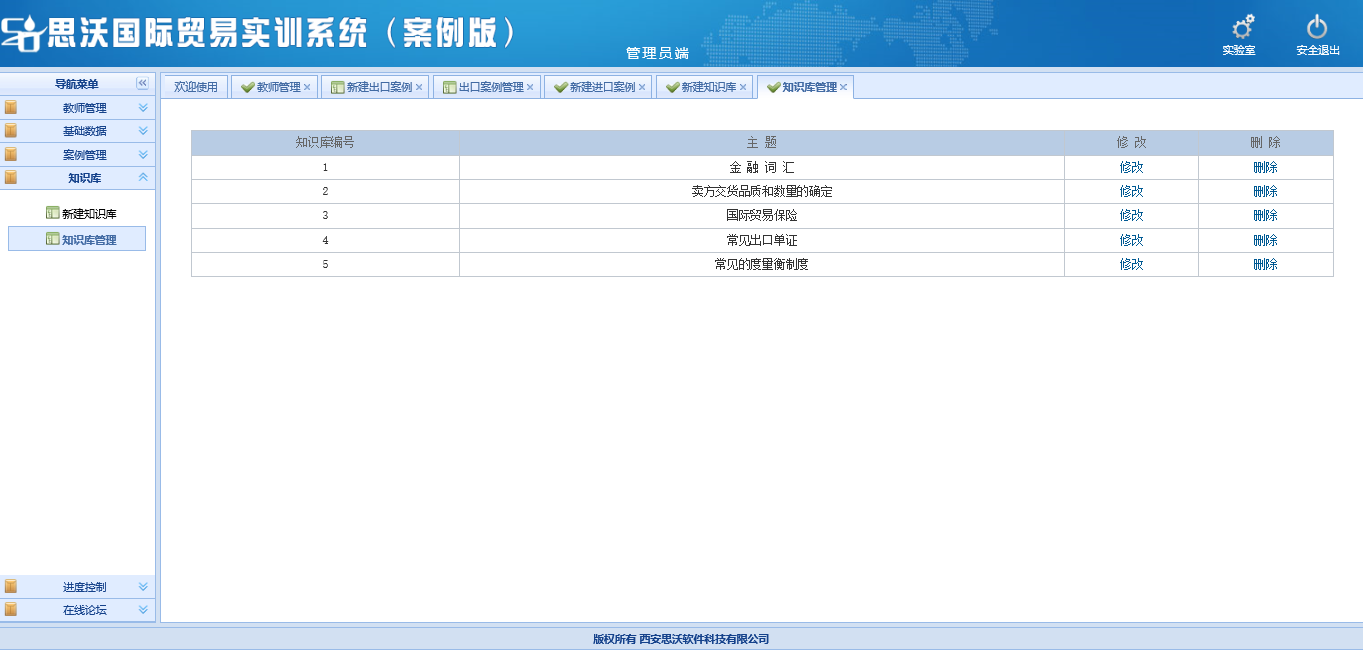The image size is (1363, 650).
Task: Edit the 常见的度量衡制度 entry
Action: tap(1131, 265)
